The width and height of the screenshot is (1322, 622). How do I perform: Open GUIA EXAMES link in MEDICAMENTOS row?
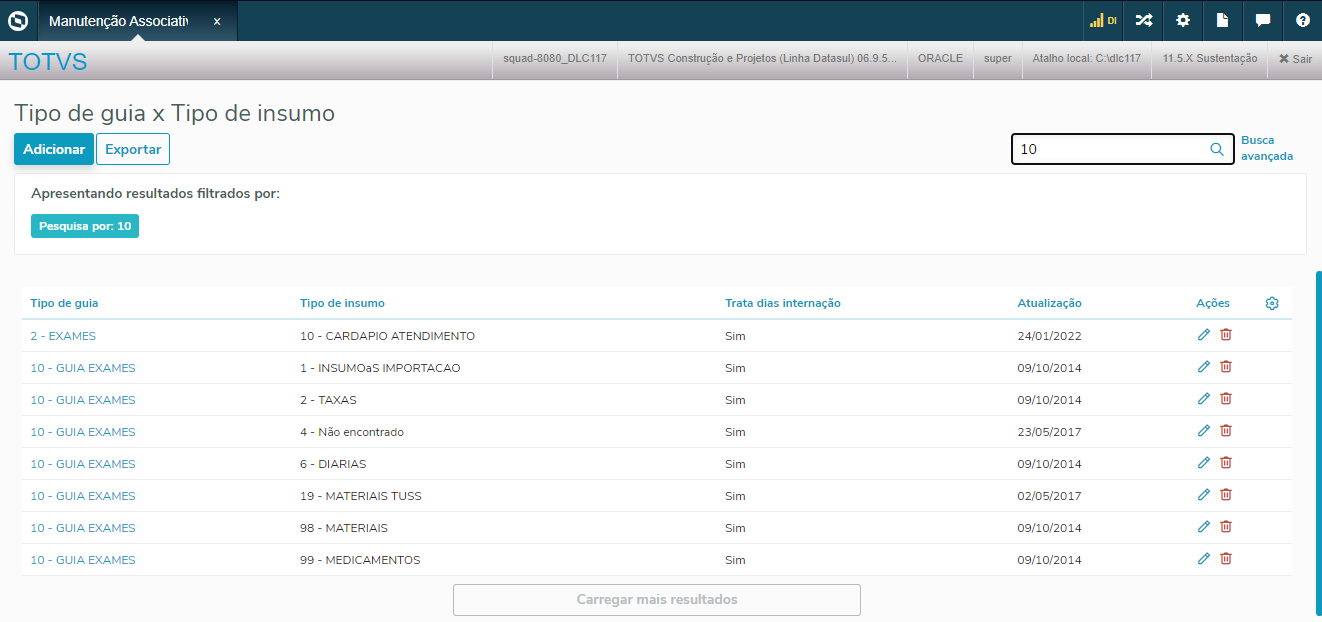click(83, 560)
